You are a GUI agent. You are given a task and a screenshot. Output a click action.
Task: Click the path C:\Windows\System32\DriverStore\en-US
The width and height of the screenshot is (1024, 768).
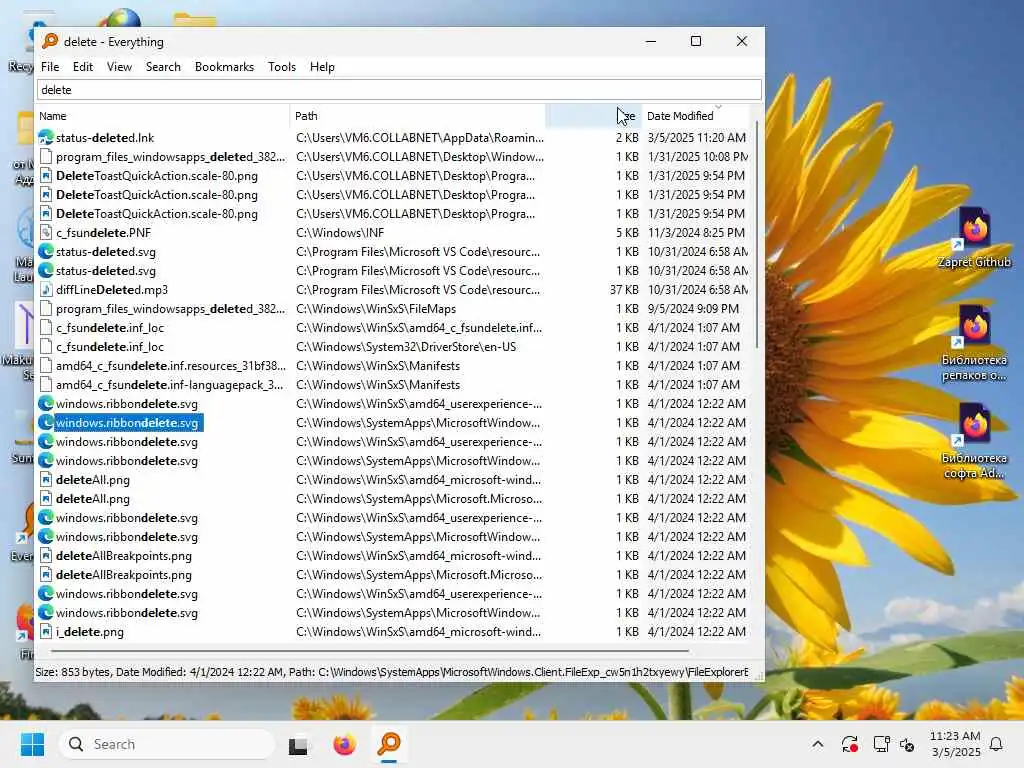pos(406,347)
